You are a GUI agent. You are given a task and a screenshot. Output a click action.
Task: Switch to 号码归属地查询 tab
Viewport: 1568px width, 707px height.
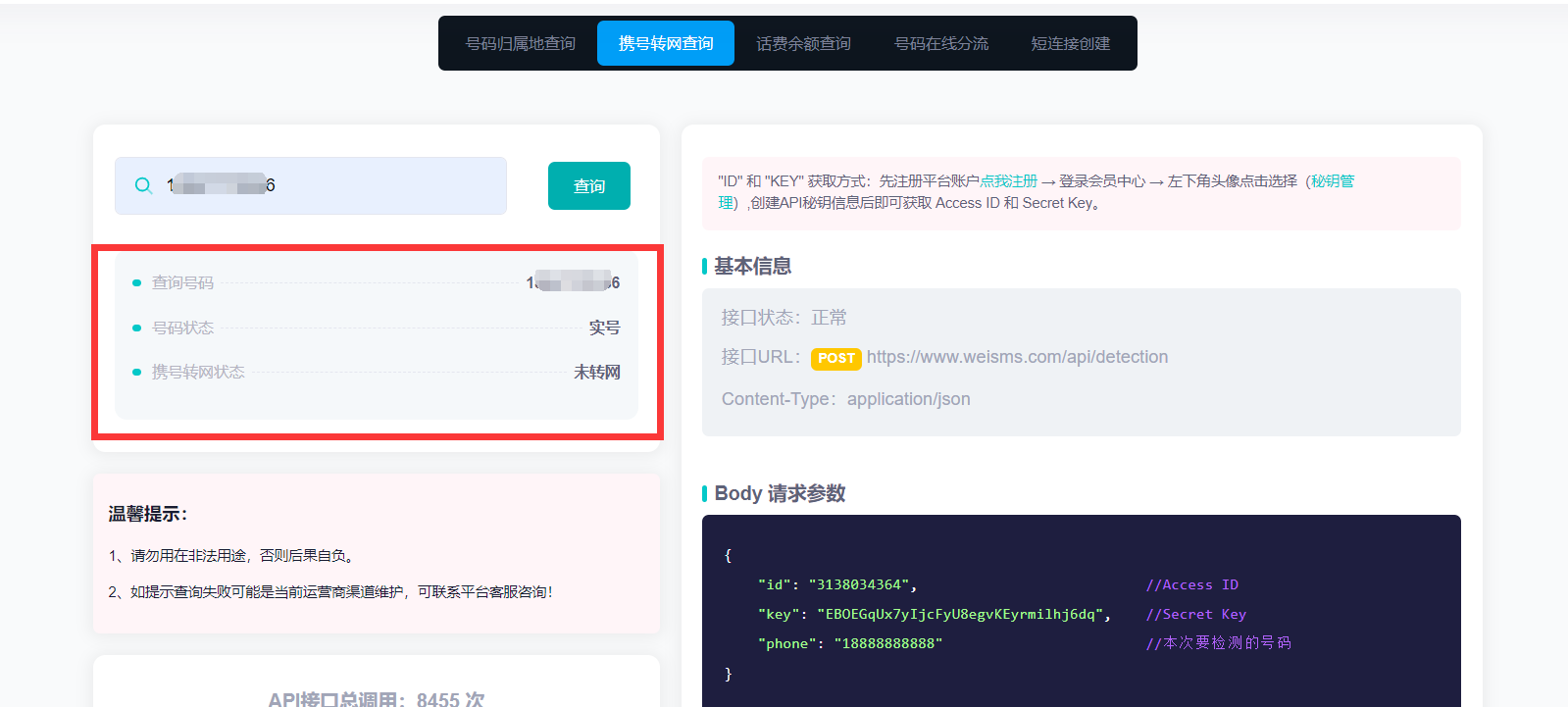tap(520, 44)
